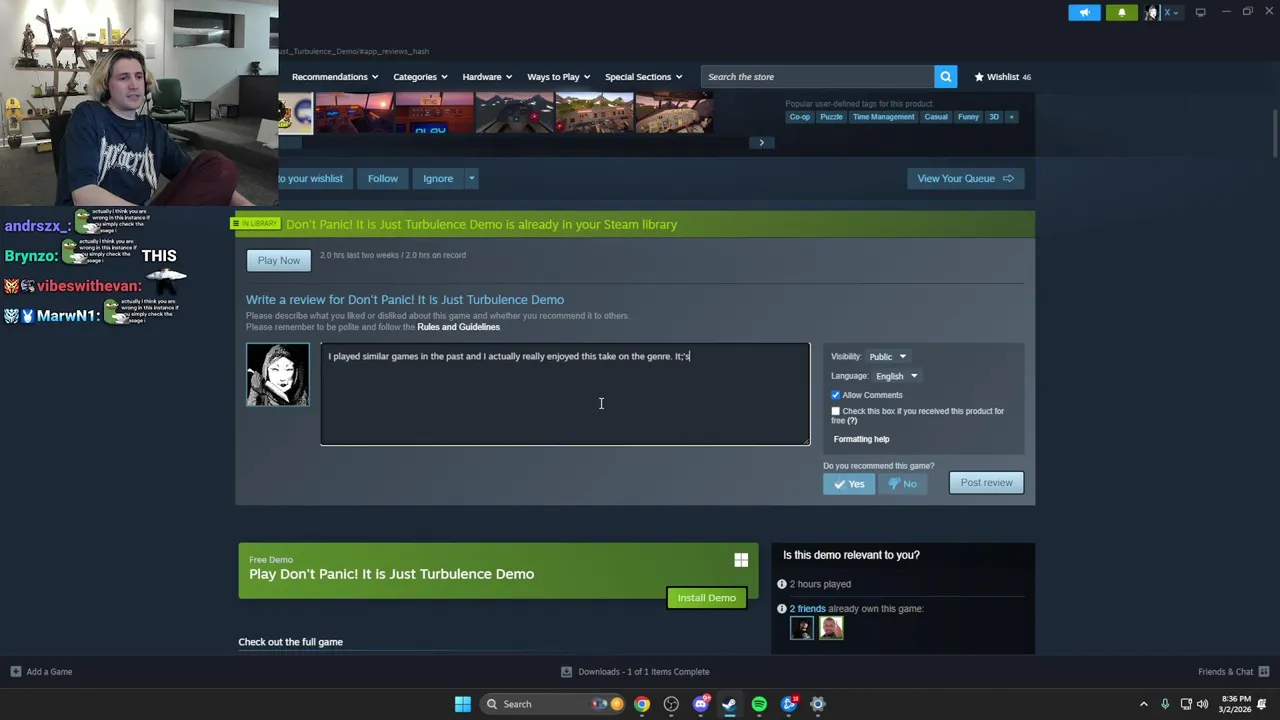Open the second friend's avatar
The height and width of the screenshot is (720, 1280).
(x=831, y=628)
